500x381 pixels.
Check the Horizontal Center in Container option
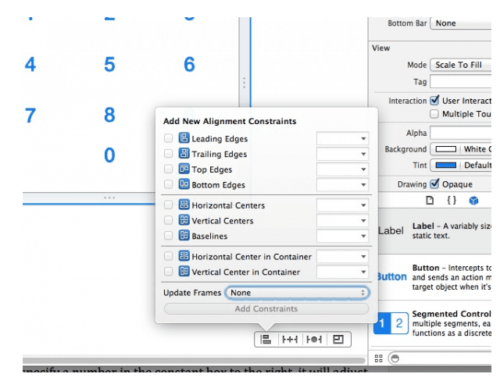click(168, 256)
